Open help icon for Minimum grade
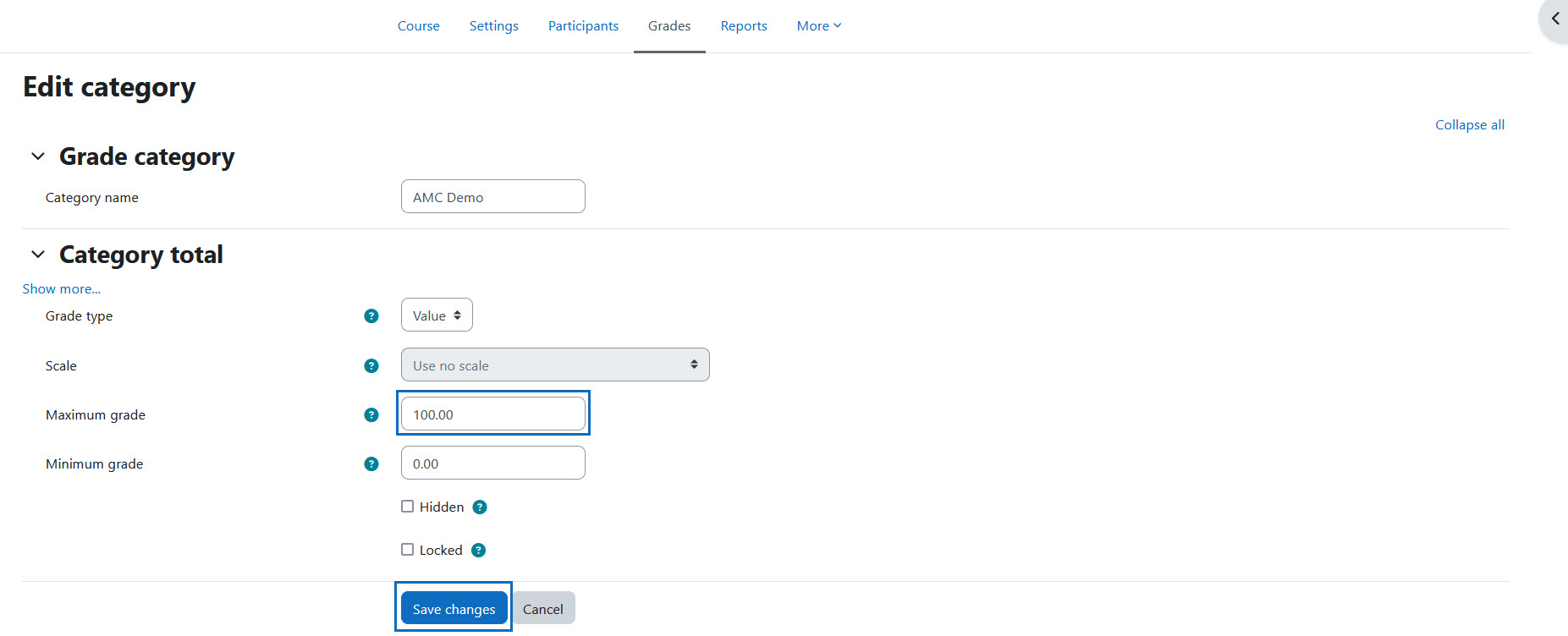The height and width of the screenshot is (636, 1568). [x=371, y=463]
